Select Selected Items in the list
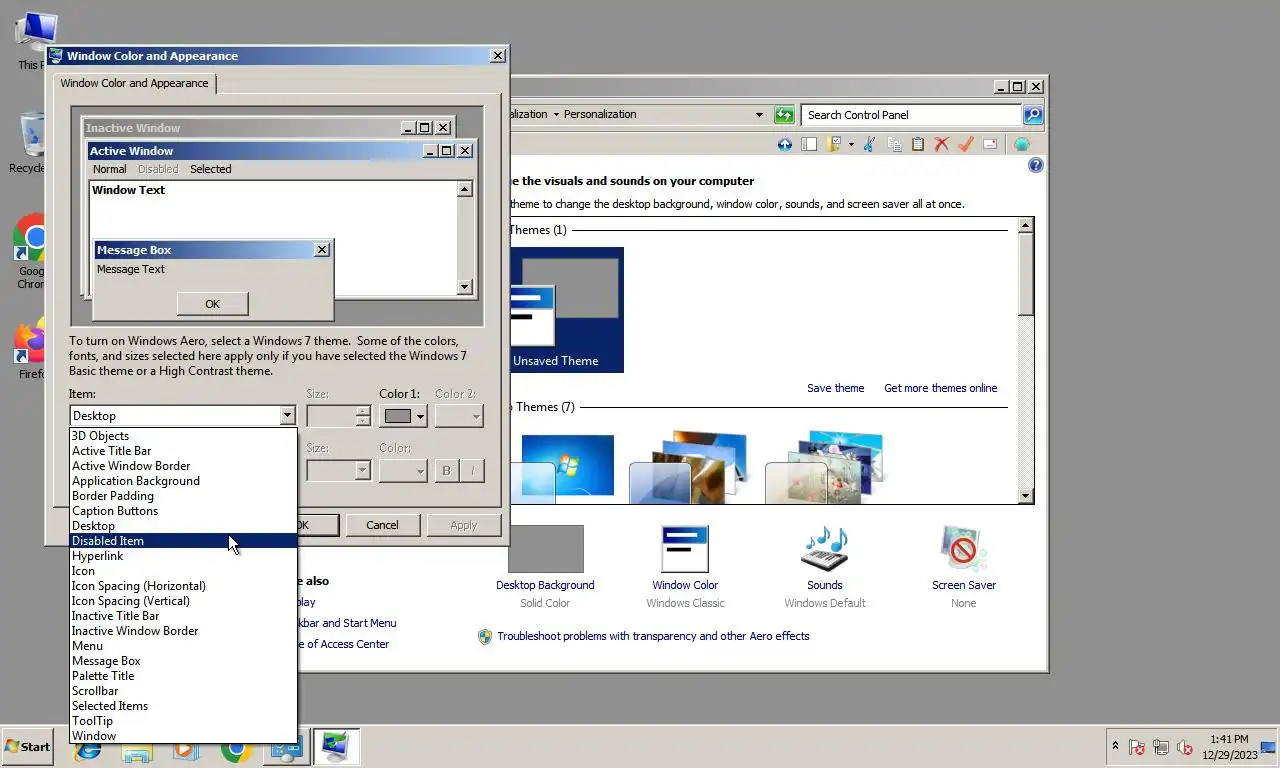 (x=183, y=706)
